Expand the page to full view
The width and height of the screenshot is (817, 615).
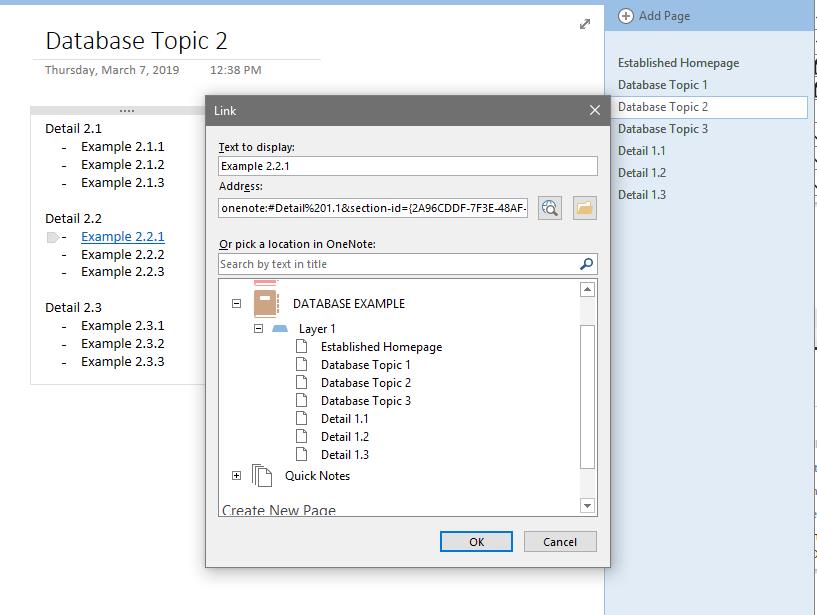pos(585,24)
